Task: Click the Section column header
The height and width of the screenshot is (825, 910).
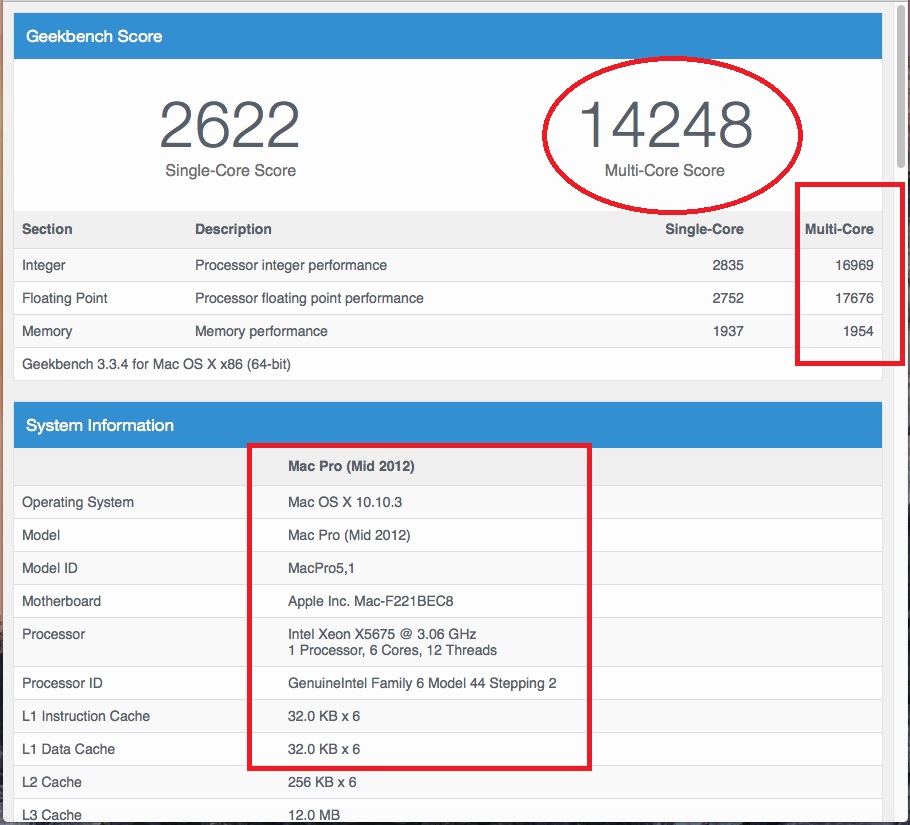Action: [47, 229]
